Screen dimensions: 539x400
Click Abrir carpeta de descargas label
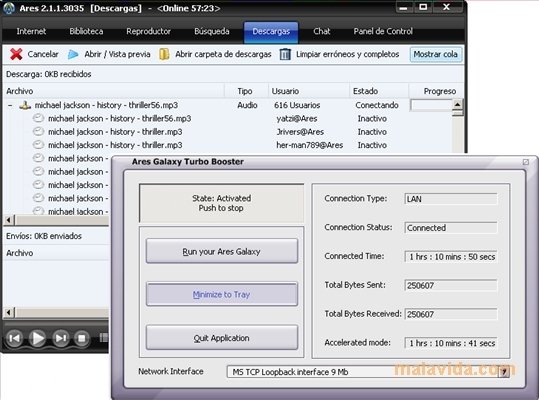[223, 54]
